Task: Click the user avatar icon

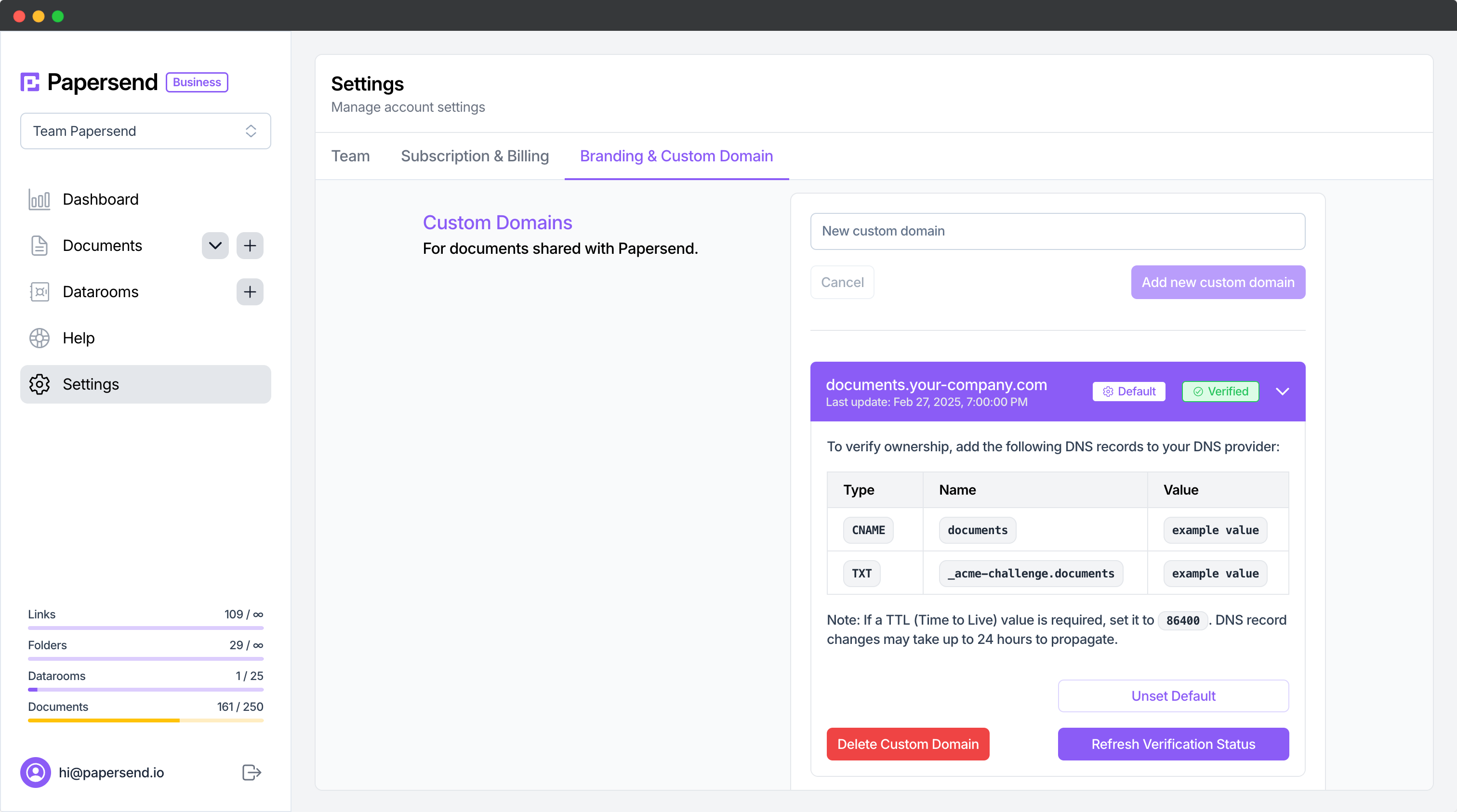Action: (x=36, y=773)
